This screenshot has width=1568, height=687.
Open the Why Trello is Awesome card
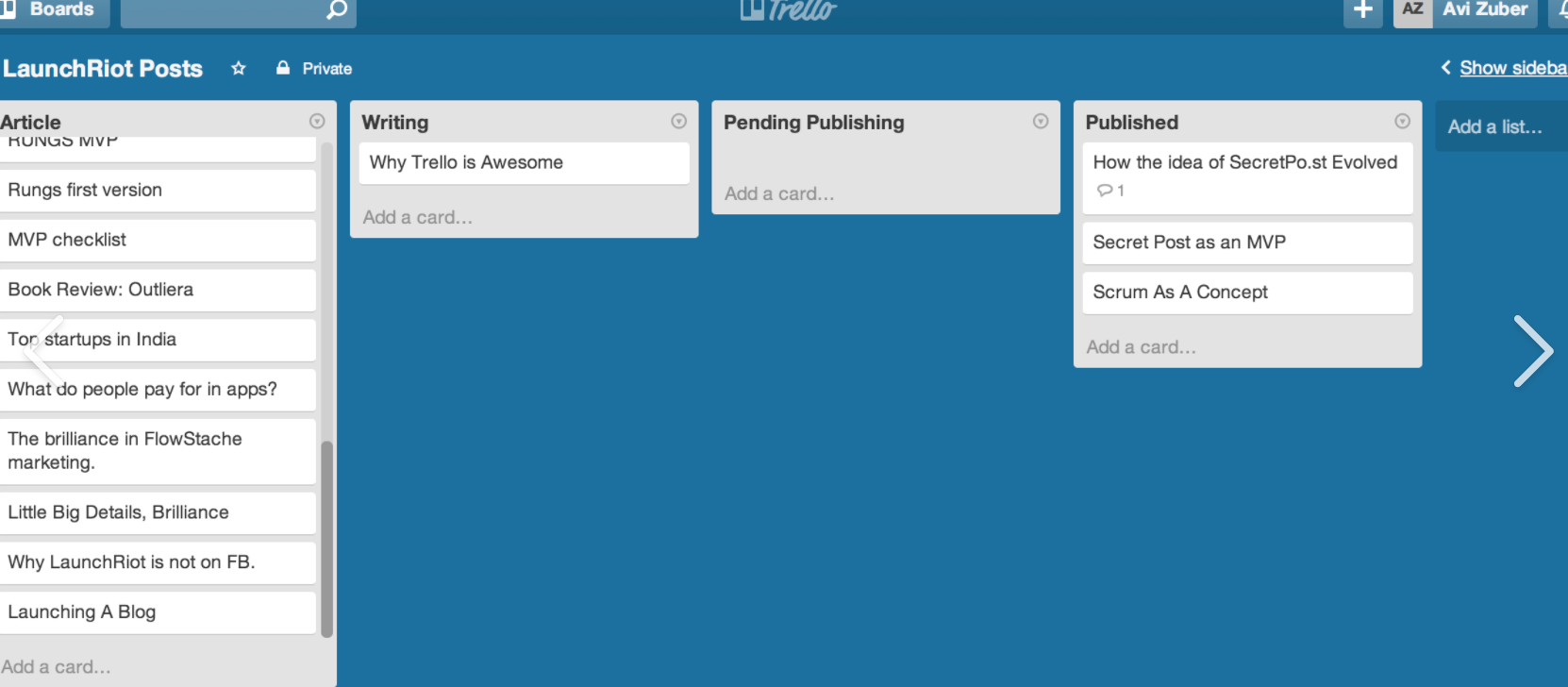(524, 163)
